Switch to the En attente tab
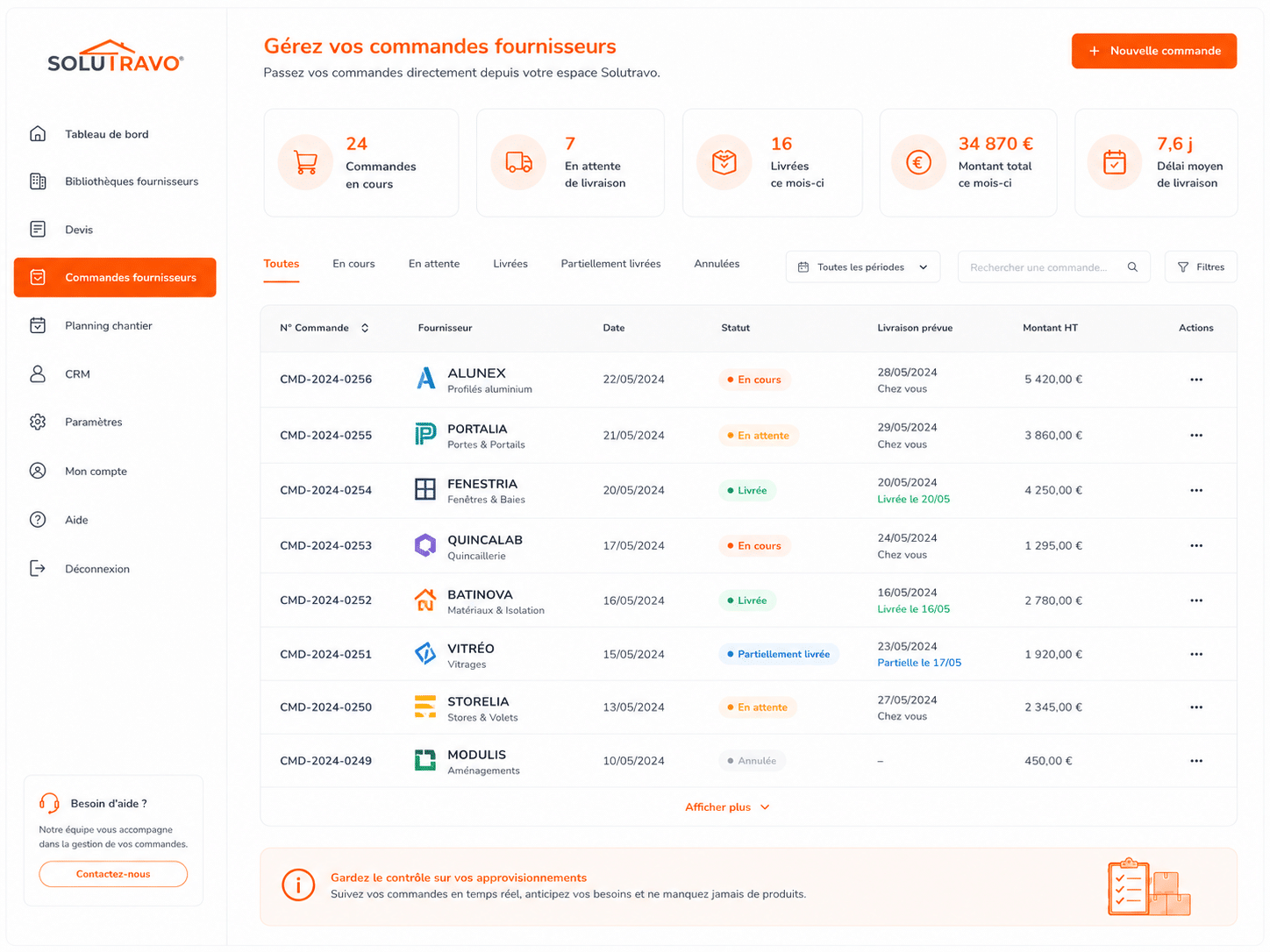Screen dimensions: 1270x952 point(434,264)
